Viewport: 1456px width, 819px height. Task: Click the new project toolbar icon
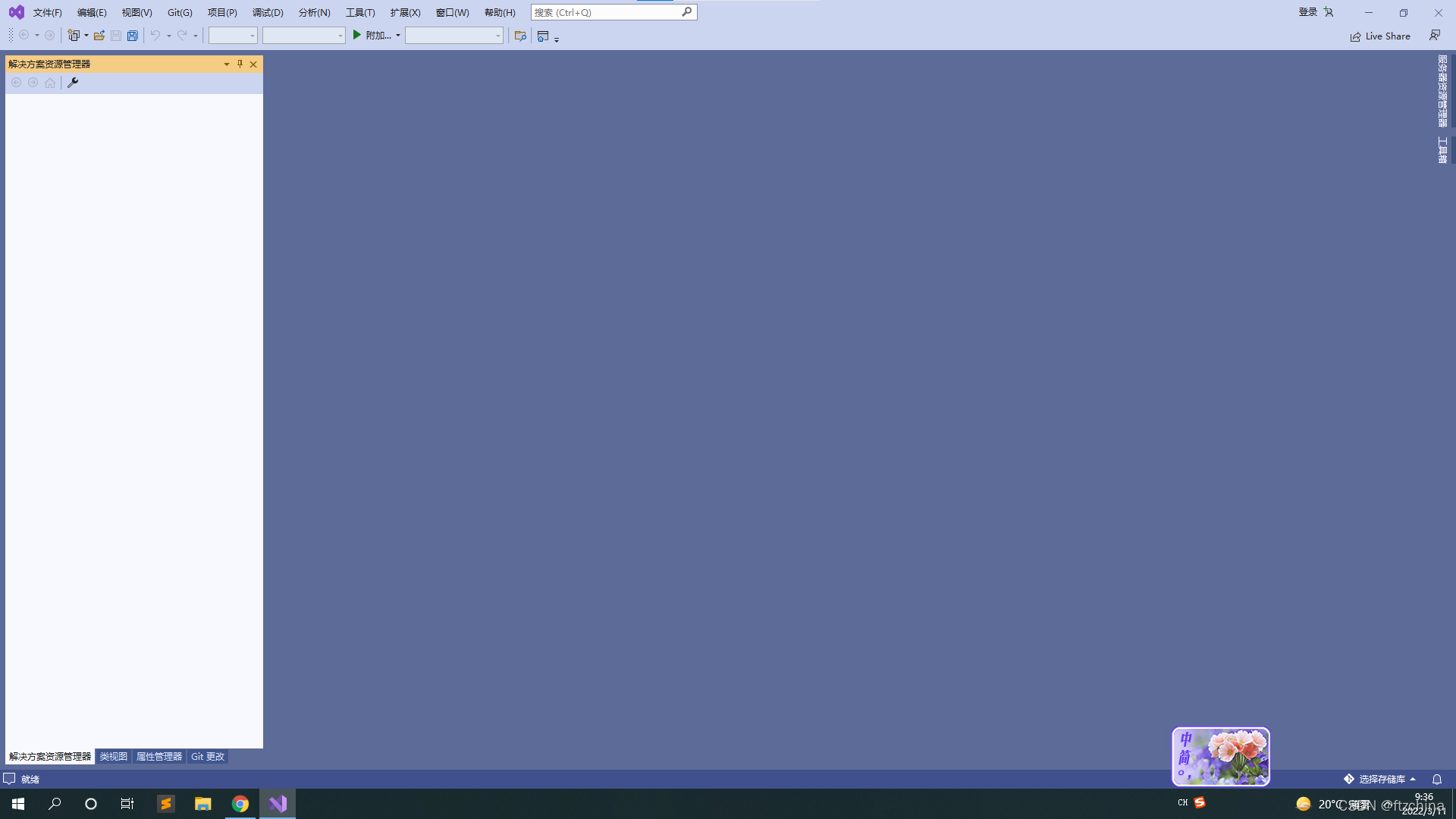click(75, 35)
